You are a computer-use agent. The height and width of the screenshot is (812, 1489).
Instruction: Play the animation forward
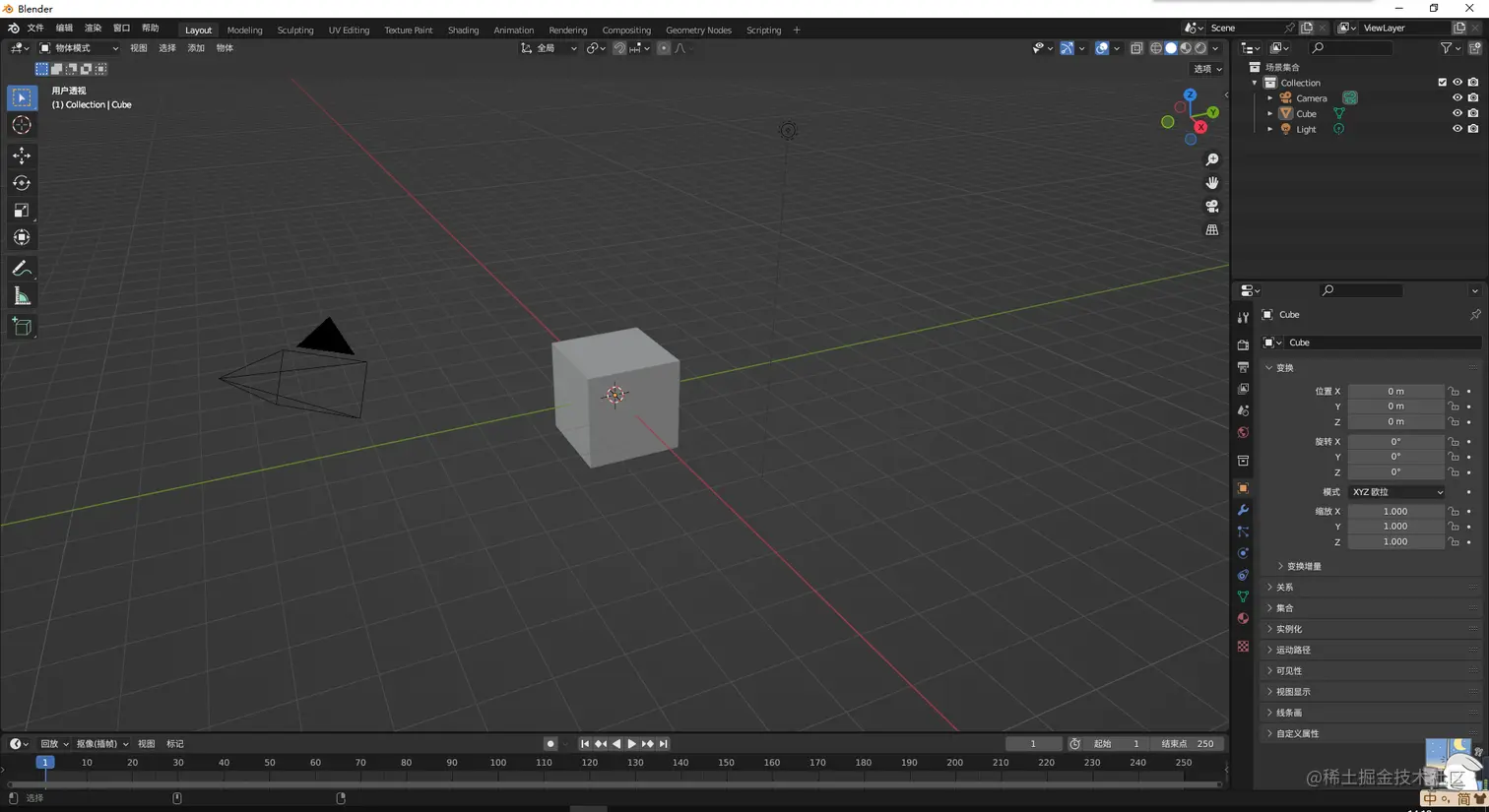[x=632, y=744]
